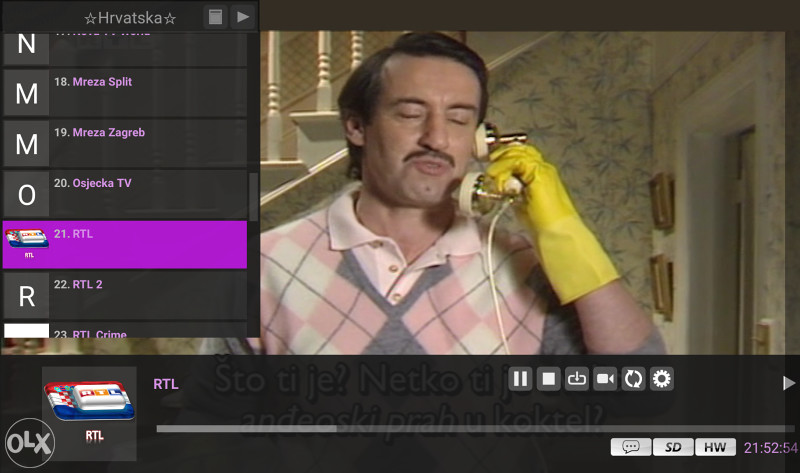
Task: Select channel 23. RTL Crime
Action: (x=125, y=330)
